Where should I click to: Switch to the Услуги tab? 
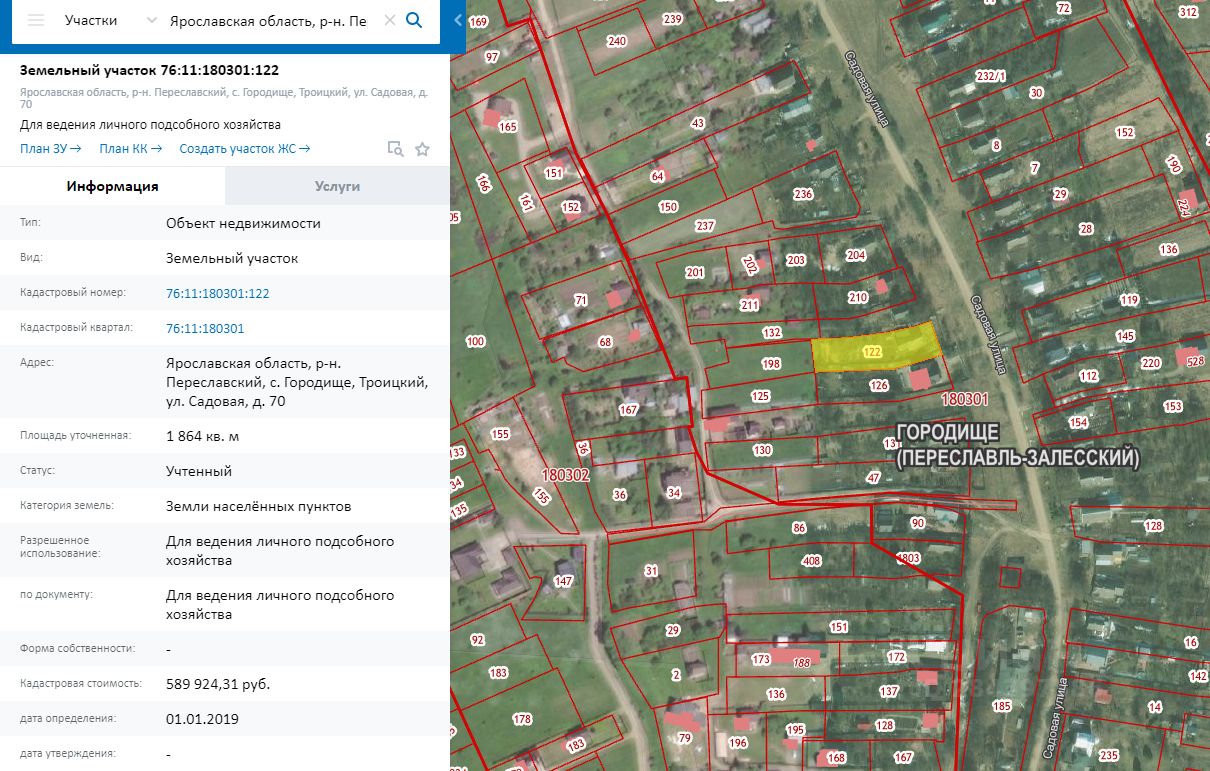click(x=337, y=186)
